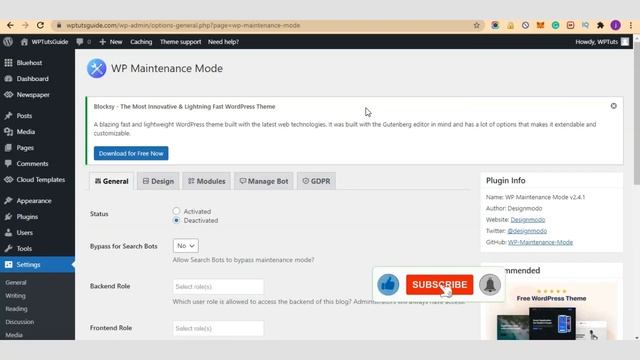Open Dashboard in the sidebar

coord(37,79)
